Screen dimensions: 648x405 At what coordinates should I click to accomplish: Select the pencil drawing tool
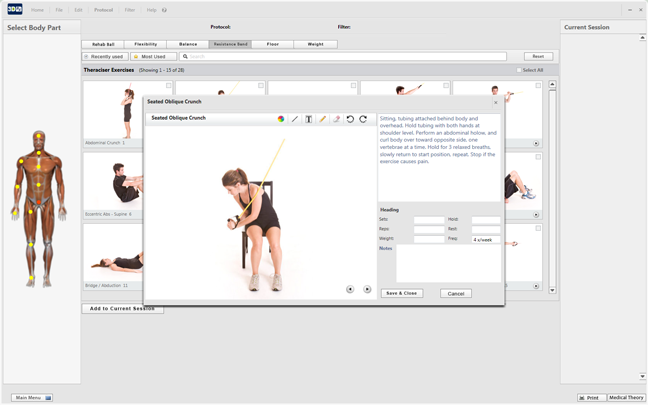tap(322, 119)
